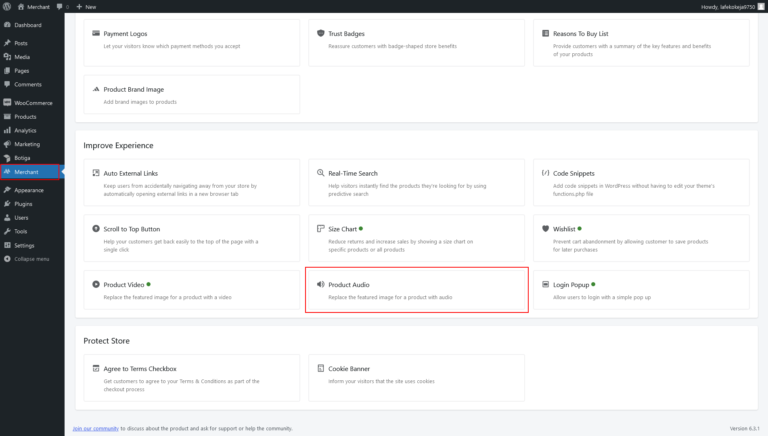Open the Real-Time Search title
The image size is (768, 436).
[x=353, y=173]
